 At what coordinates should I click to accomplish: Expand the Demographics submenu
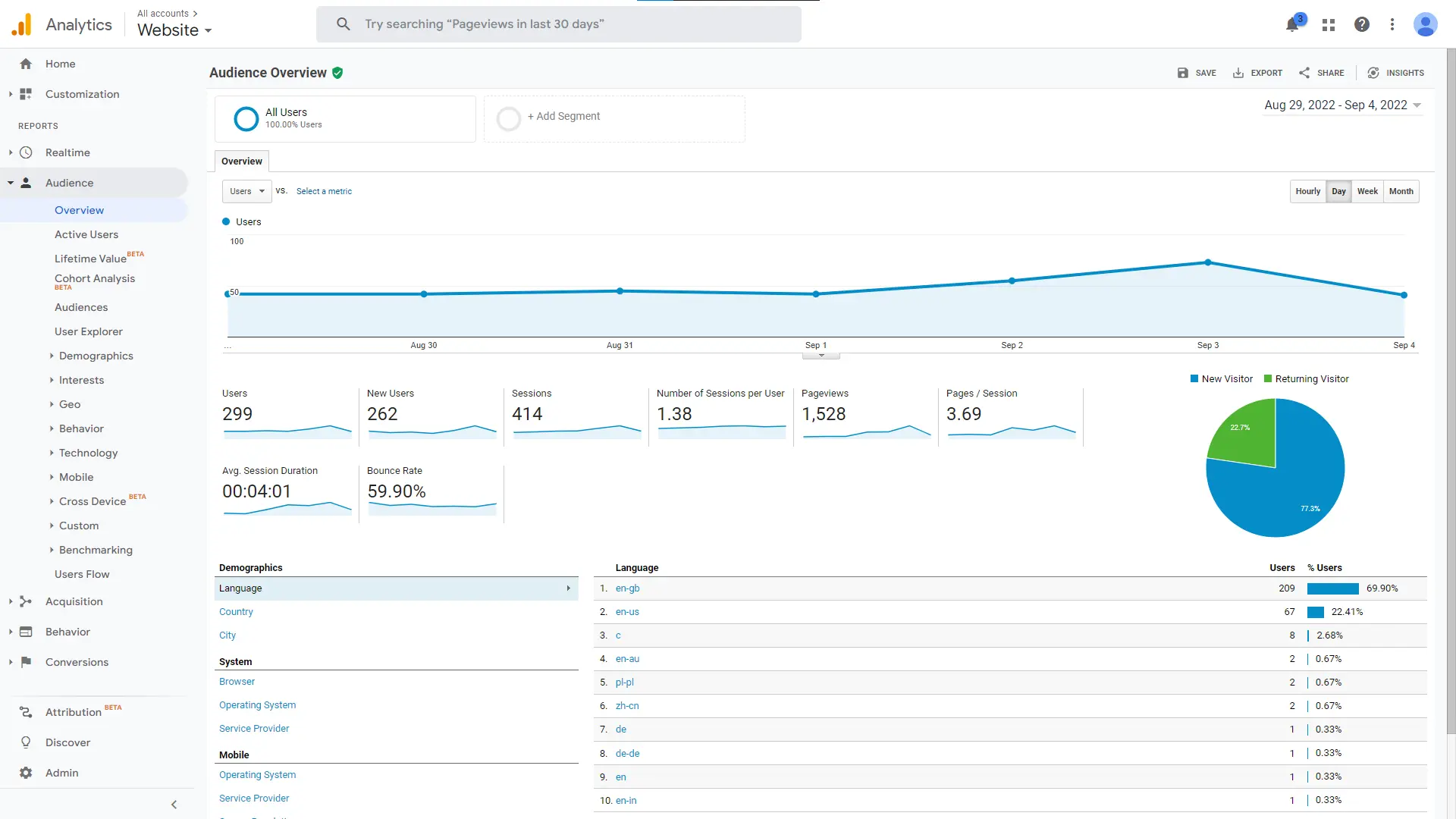[x=52, y=356]
